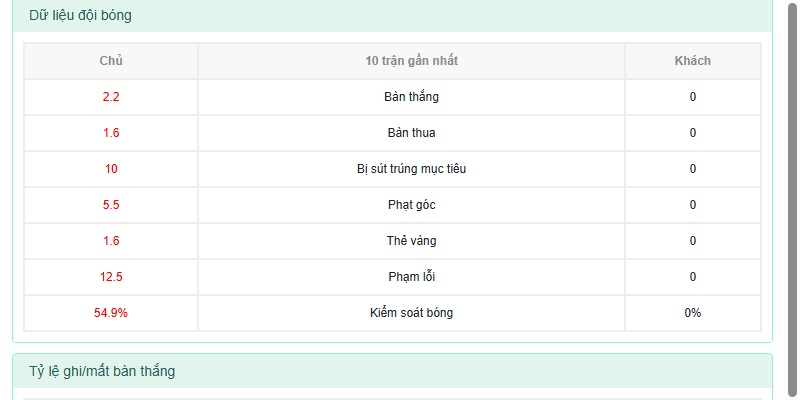This screenshot has width=800, height=400.
Task: Select the 'Bàn thắng' row label
Action: point(411,97)
